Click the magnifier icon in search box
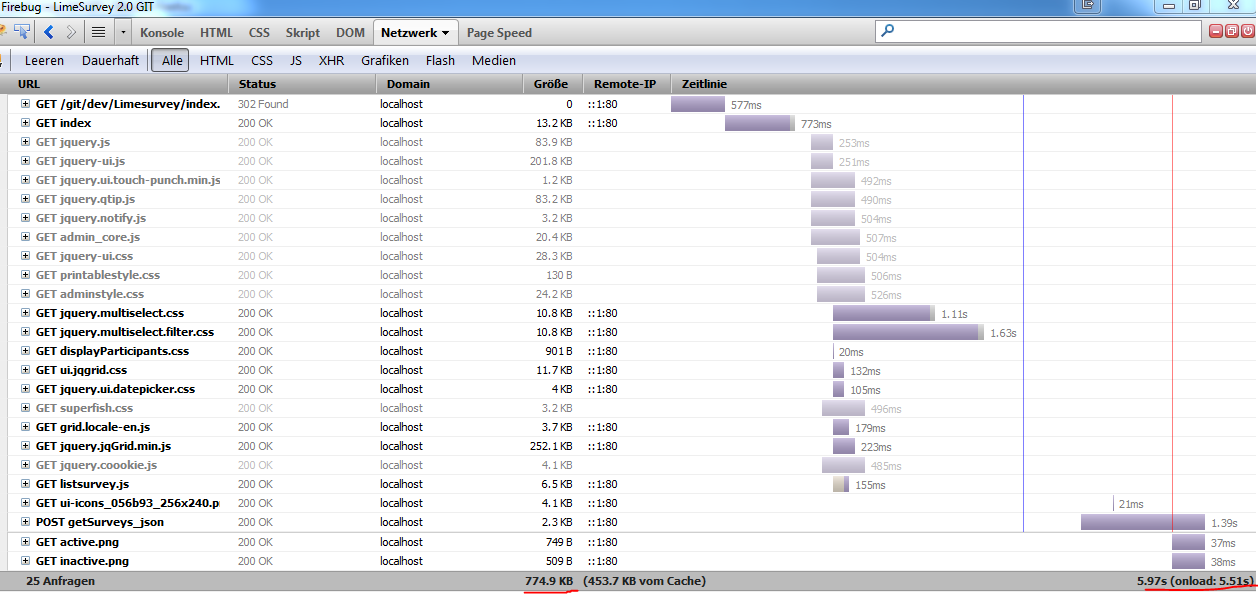Screen dimensions: 1258x594 pos(888,32)
